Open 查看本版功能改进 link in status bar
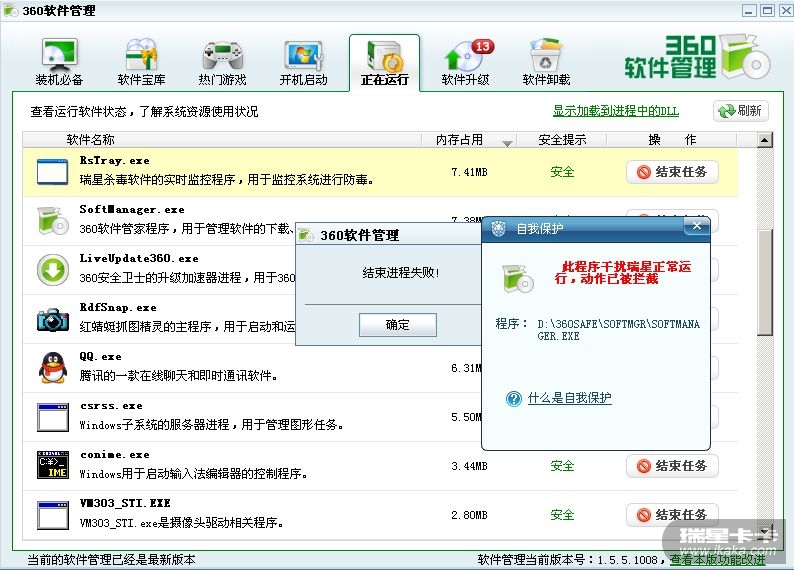The image size is (794, 570). pyautogui.click(x=718, y=559)
